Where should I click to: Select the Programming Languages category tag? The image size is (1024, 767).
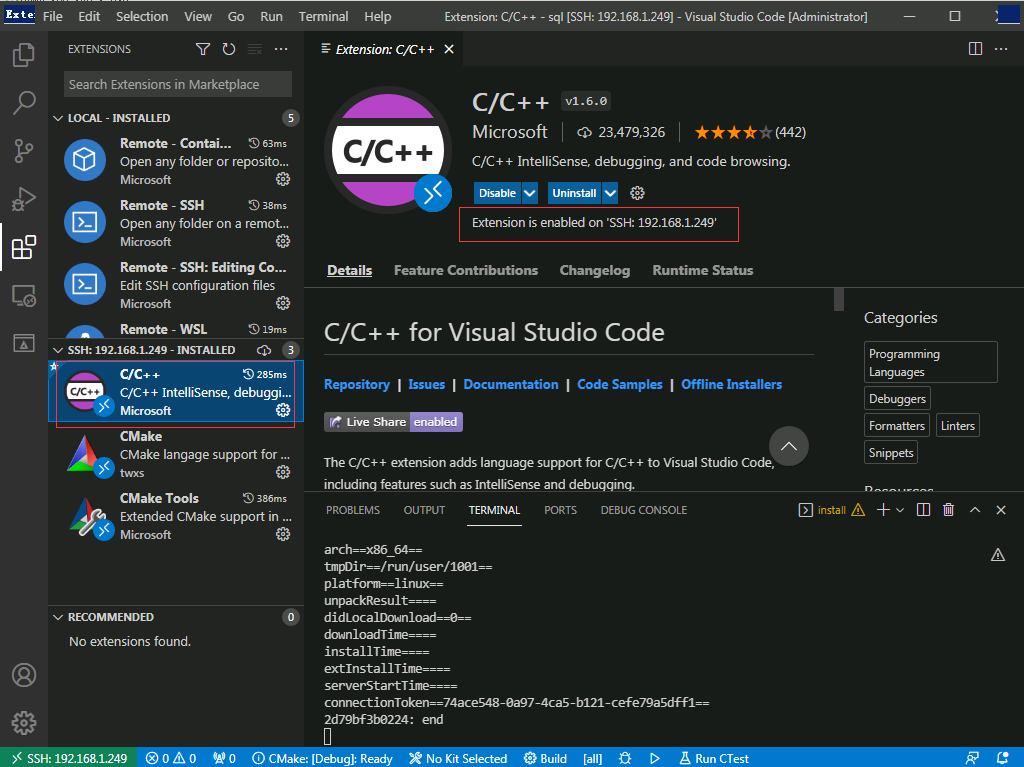click(930, 362)
